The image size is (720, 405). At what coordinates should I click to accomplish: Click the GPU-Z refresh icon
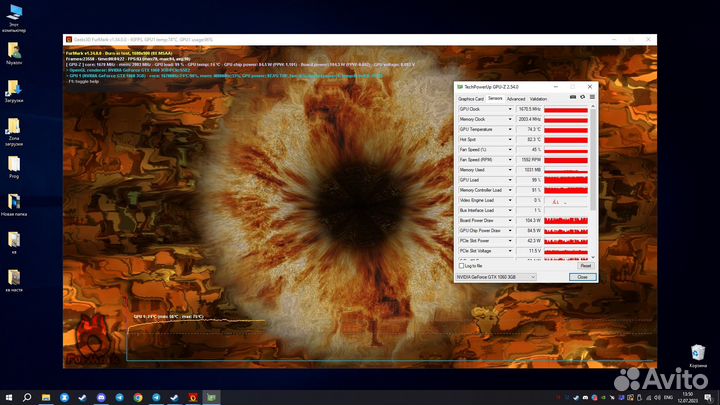583,97
